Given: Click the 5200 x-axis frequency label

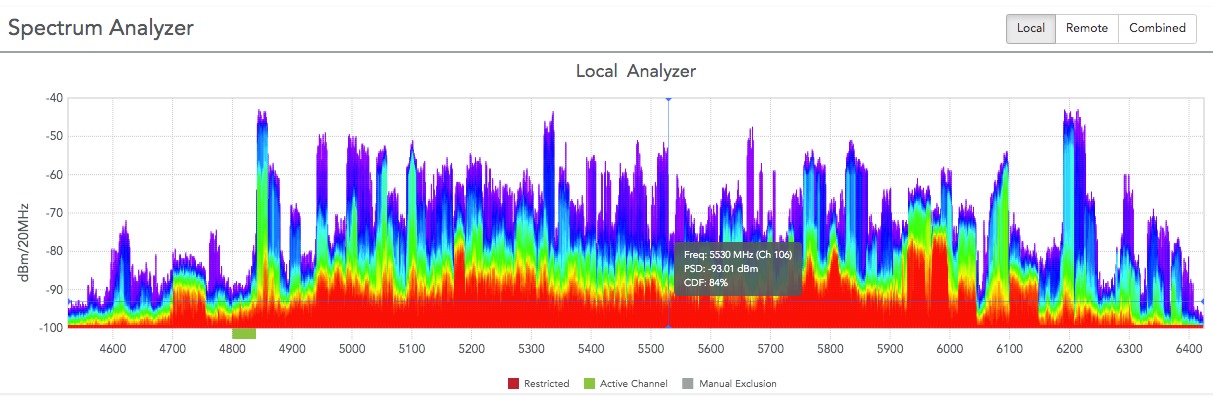Looking at the screenshot, I should click(x=471, y=348).
